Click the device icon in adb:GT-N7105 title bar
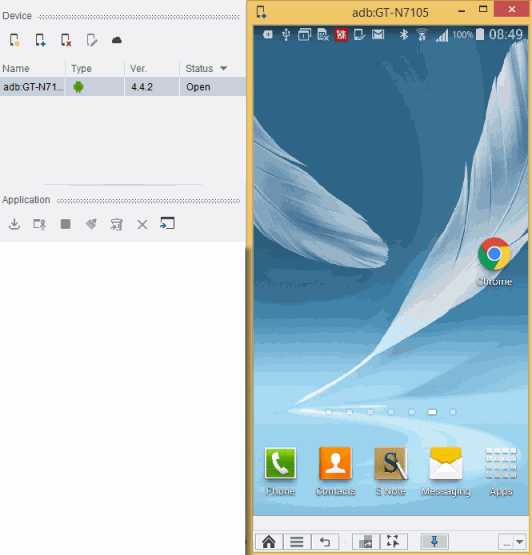Viewport: 532px width, 555px height. 261,12
